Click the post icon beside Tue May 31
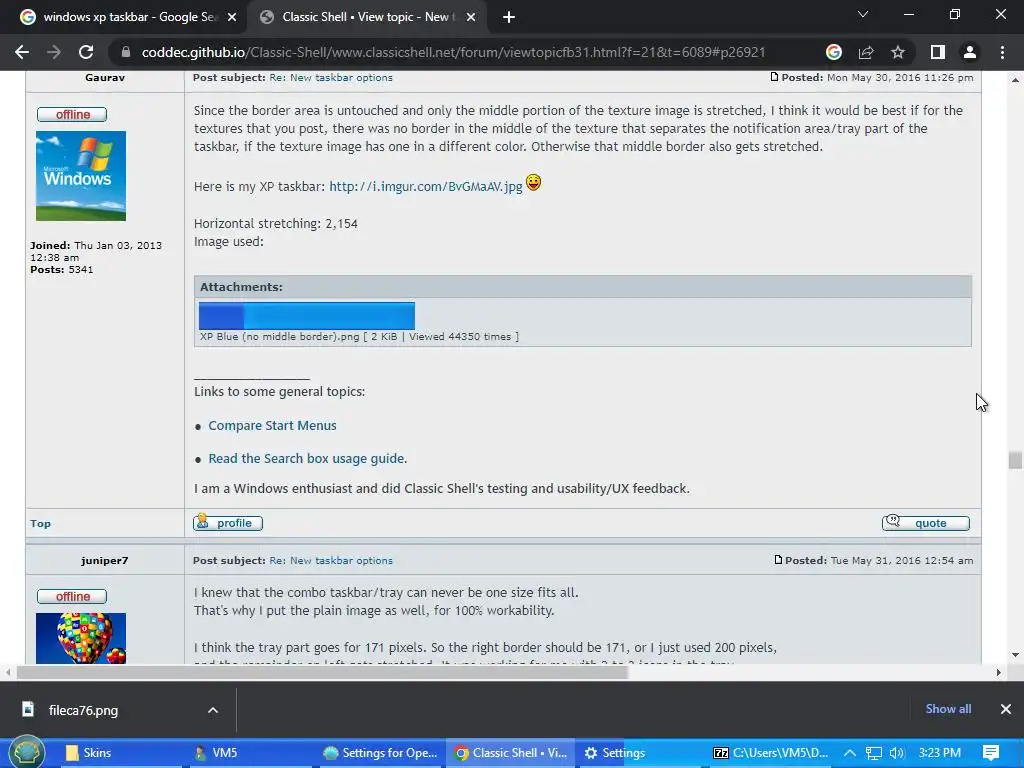The height and width of the screenshot is (768, 1024). pos(778,560)
